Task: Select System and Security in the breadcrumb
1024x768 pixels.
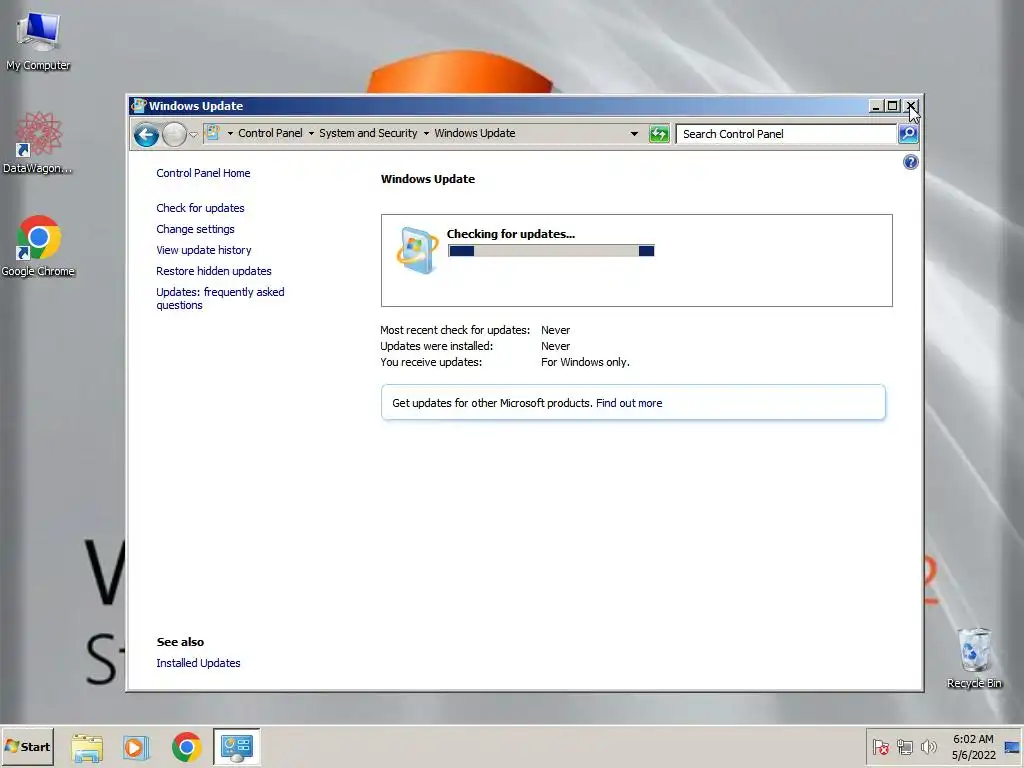Action: (368, 133)
